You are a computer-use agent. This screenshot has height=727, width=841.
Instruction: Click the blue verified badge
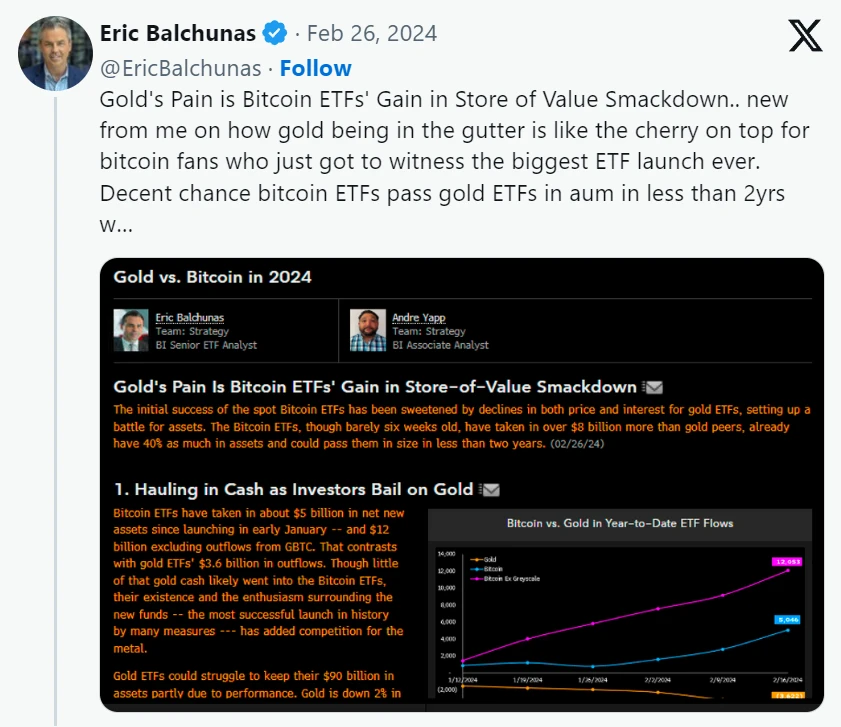pos(275,33)
